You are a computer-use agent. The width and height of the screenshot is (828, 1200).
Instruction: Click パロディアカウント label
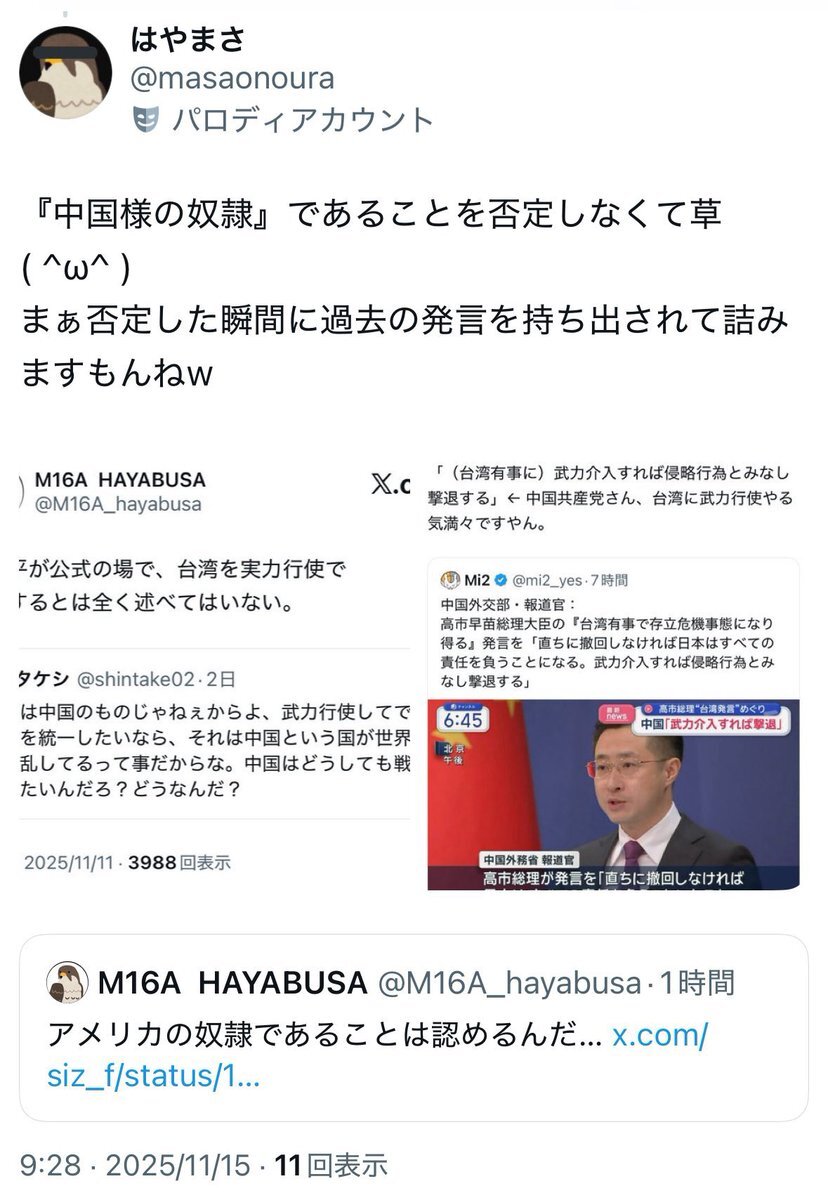click(x=303, y=121)
